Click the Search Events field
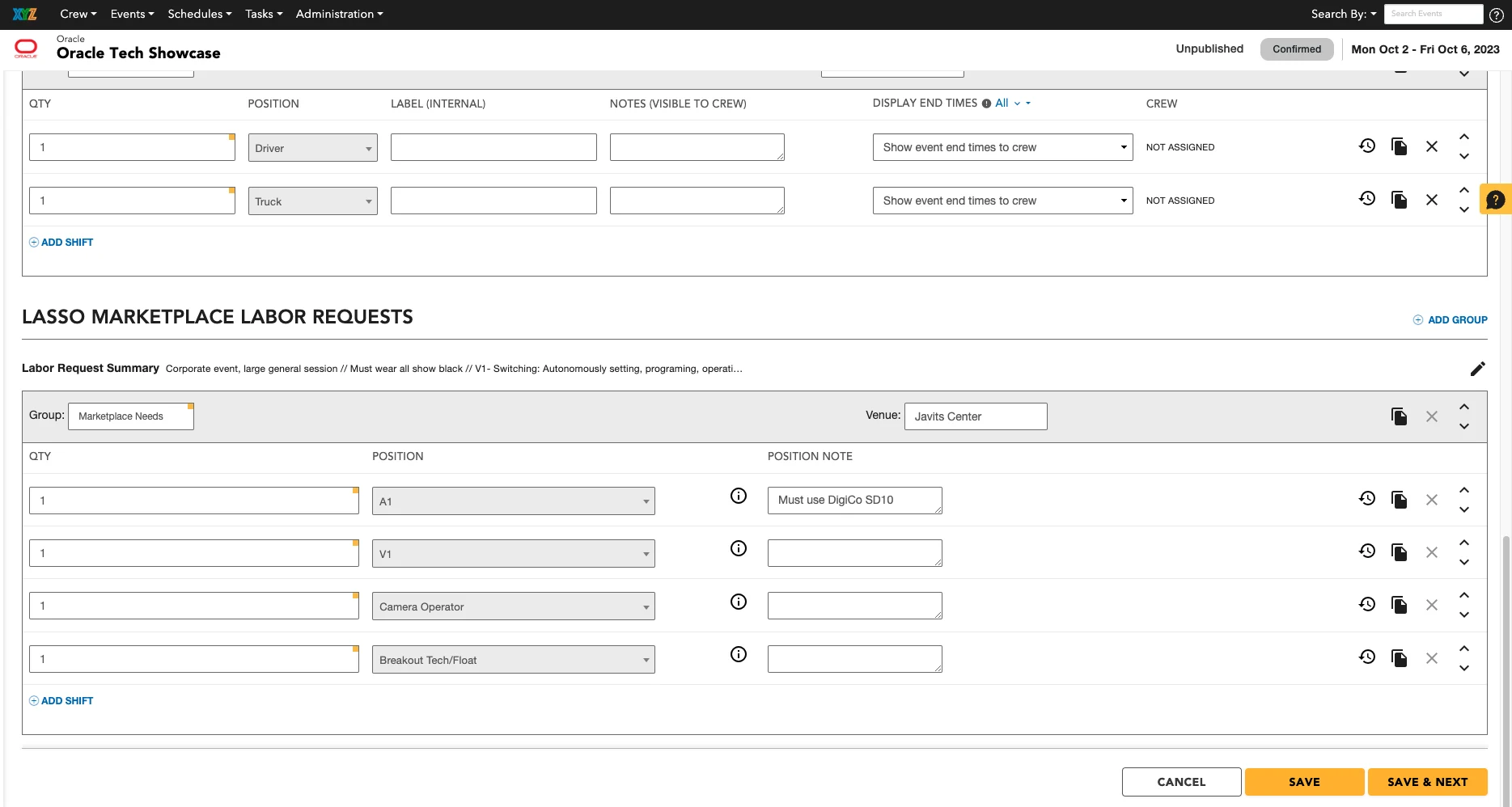1512x807 pixels. pyautogui.click(x=1434, y=14)
